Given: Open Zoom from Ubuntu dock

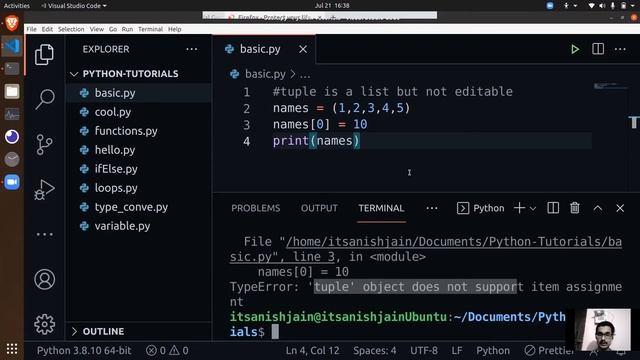Looking at the screenshot, I should point(11,182).
